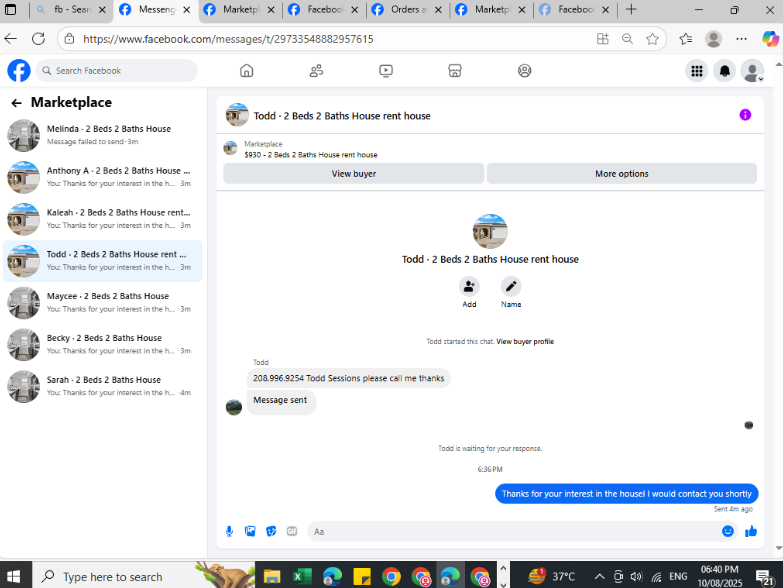The image size is (783, 588).
Task: Open the Groups icon in top navigation
Action: click(x=524, y=71)
